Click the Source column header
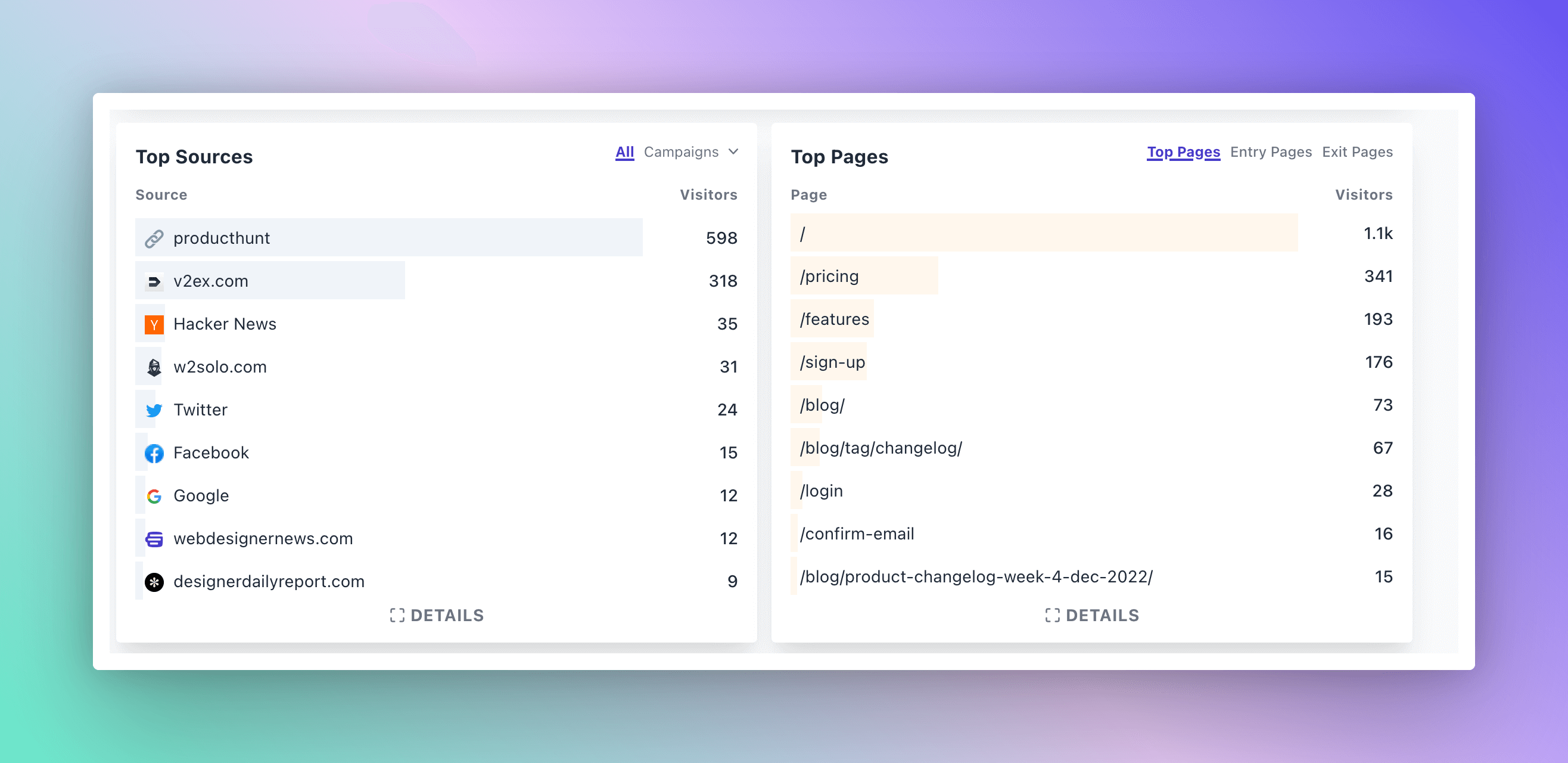 pyautogui.click(x=161, y=195)
